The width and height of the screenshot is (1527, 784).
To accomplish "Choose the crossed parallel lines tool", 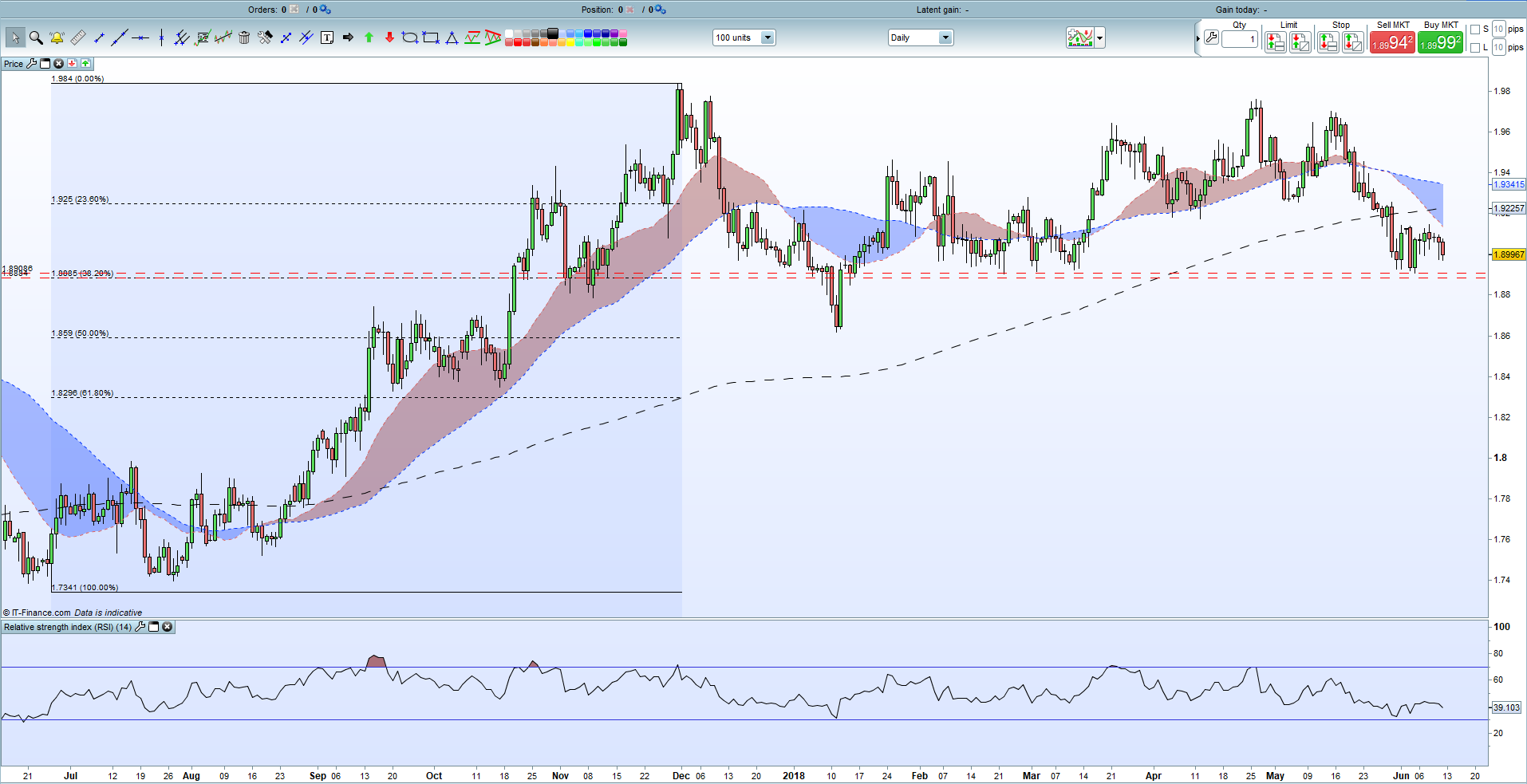I will [x=306, y=37].
